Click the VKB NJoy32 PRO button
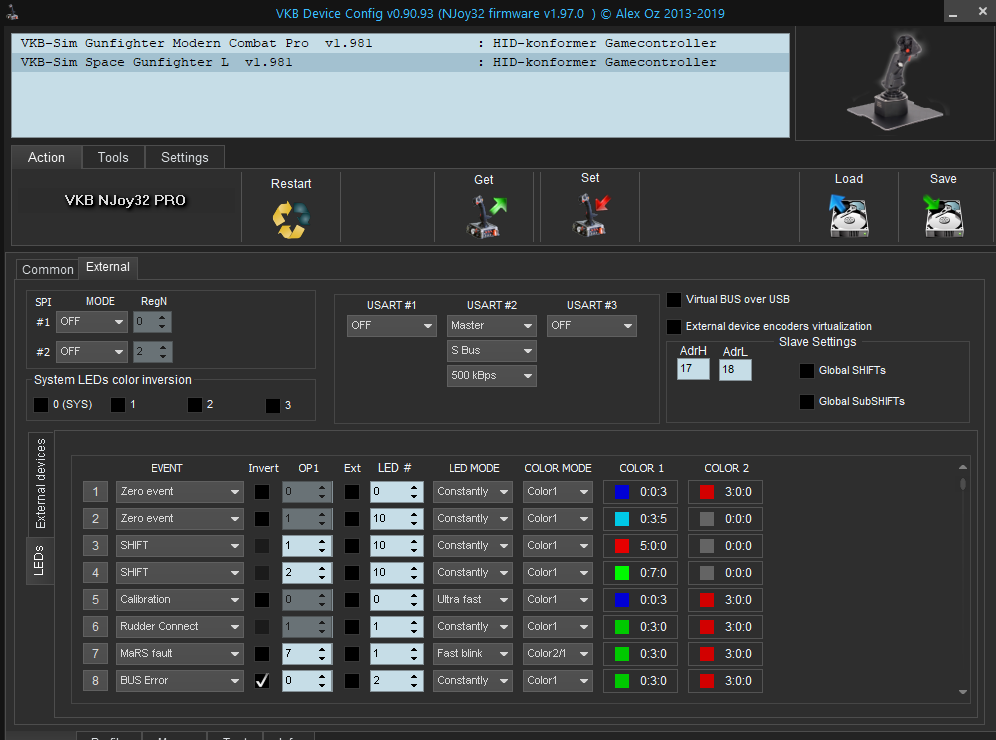 [x=125, y=200]
